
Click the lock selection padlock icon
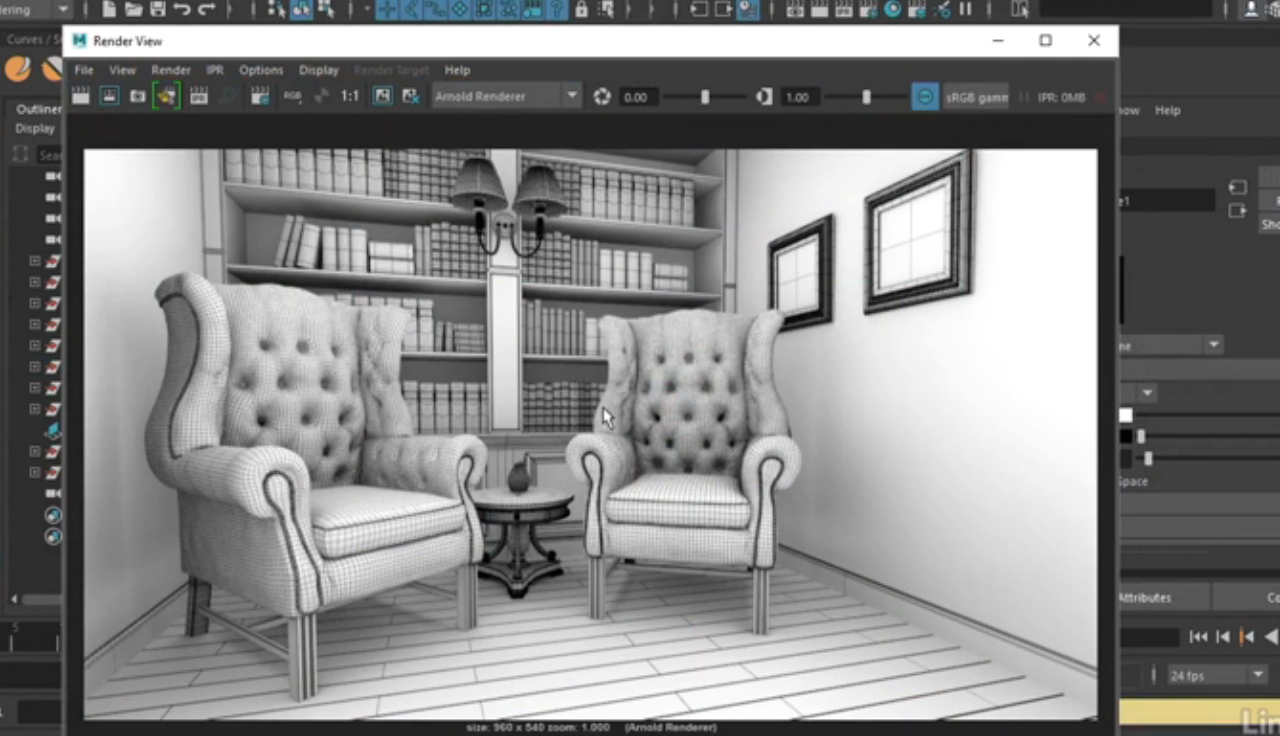(580, 10)
